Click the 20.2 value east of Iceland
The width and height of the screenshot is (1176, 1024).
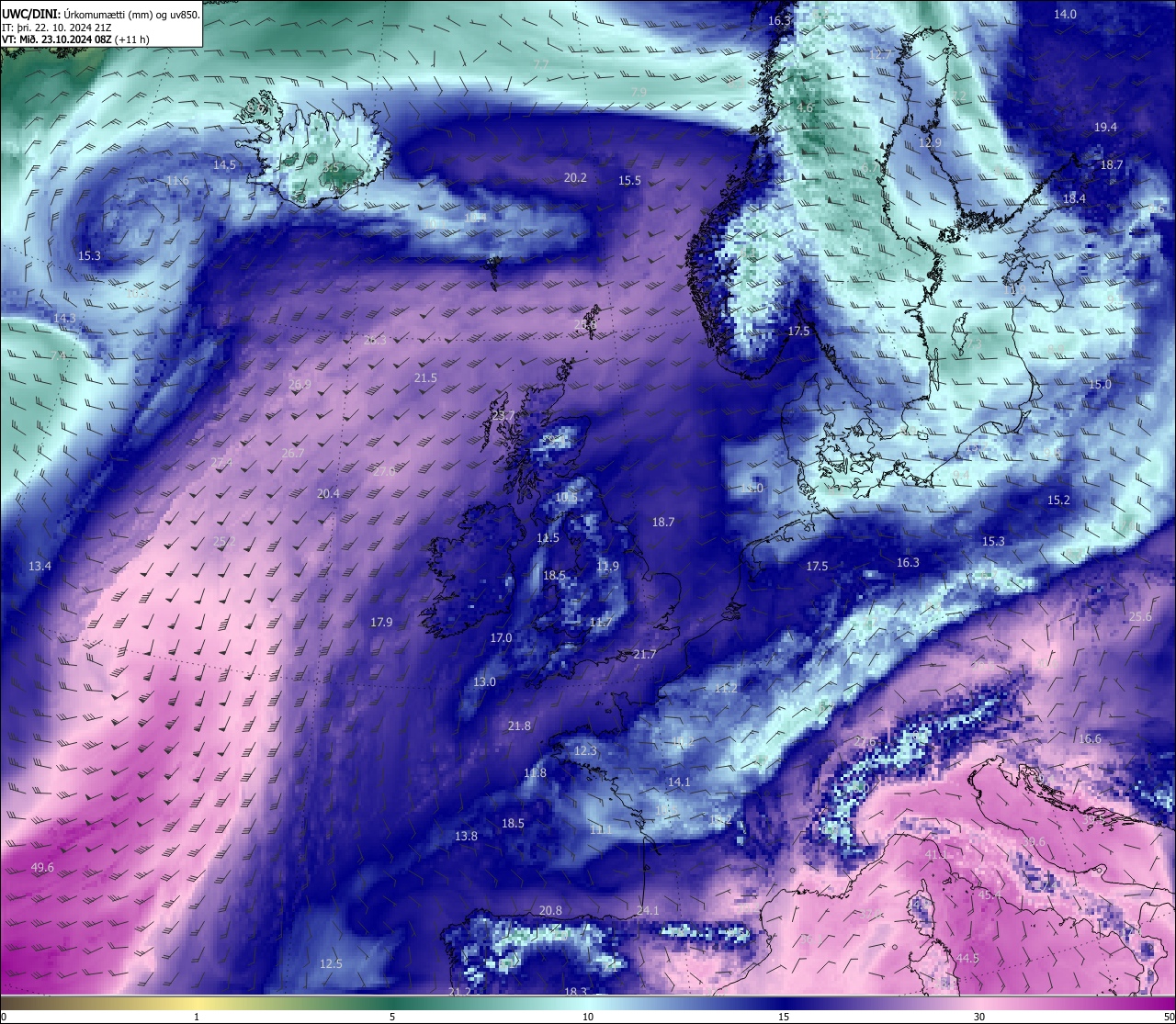pyautogui.click(x=575, y=177)
